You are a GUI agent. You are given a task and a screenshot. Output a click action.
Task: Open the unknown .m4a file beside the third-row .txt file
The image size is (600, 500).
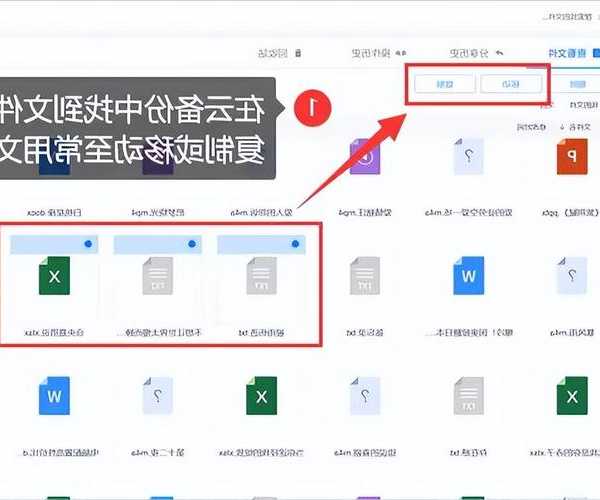(x=365, y=396)
